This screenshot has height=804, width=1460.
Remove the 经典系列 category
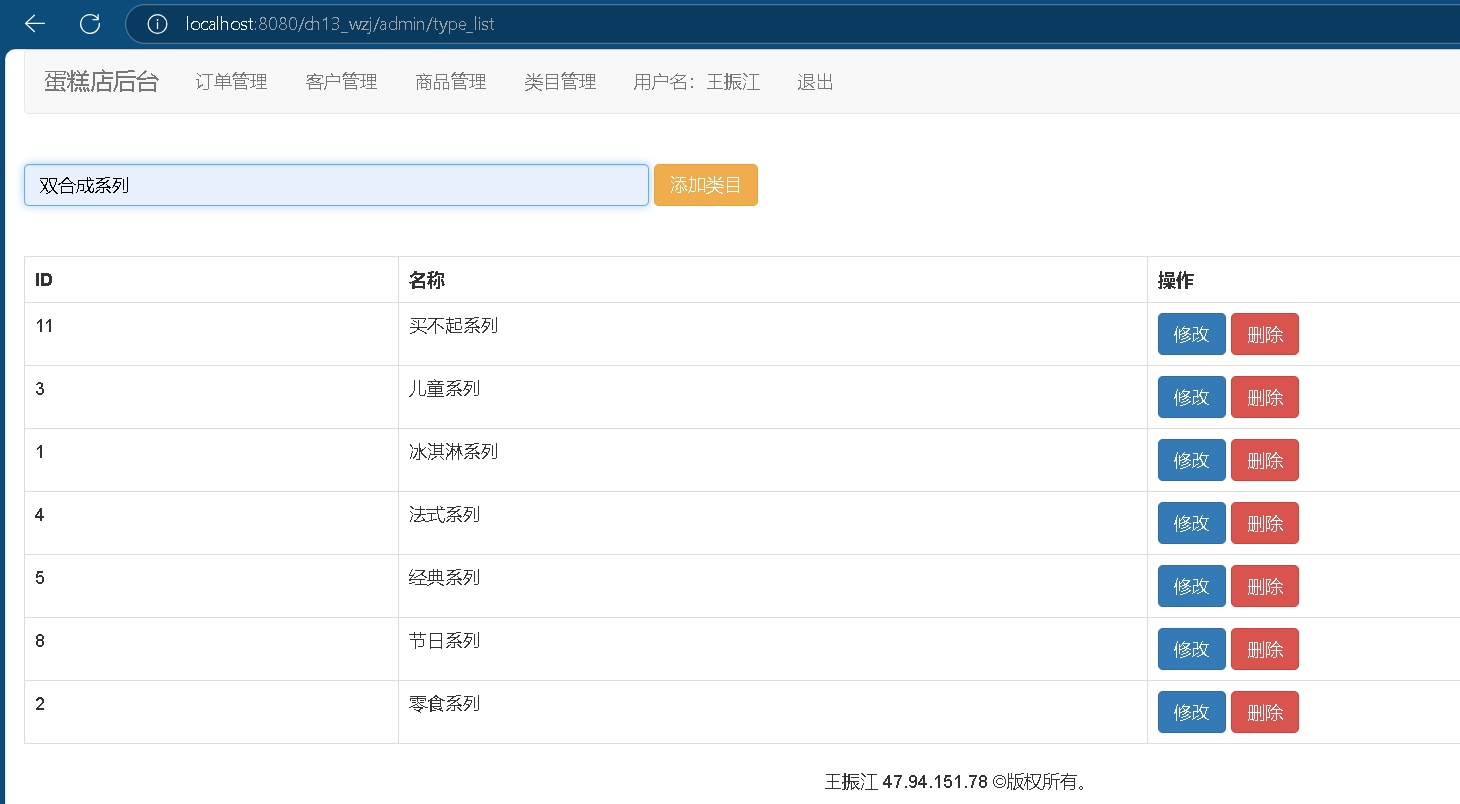[x=1265, y=586]
